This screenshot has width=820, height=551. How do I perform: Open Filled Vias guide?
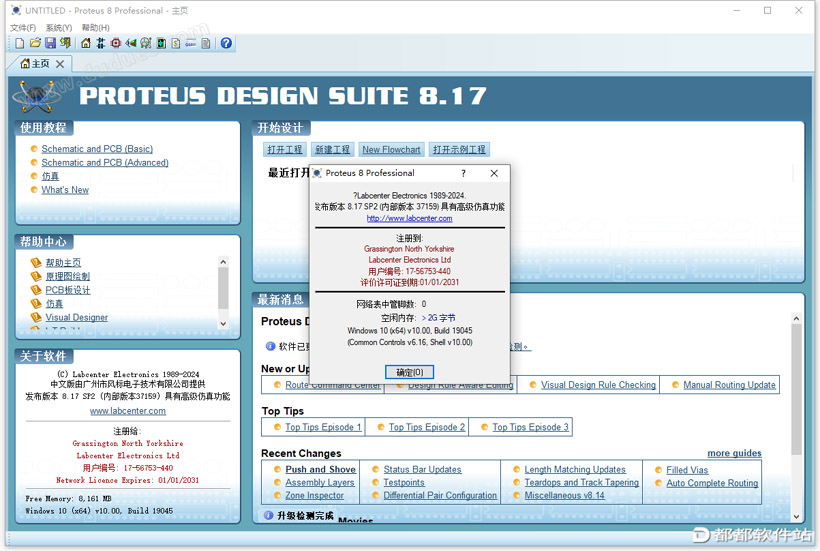pos(687,470)
